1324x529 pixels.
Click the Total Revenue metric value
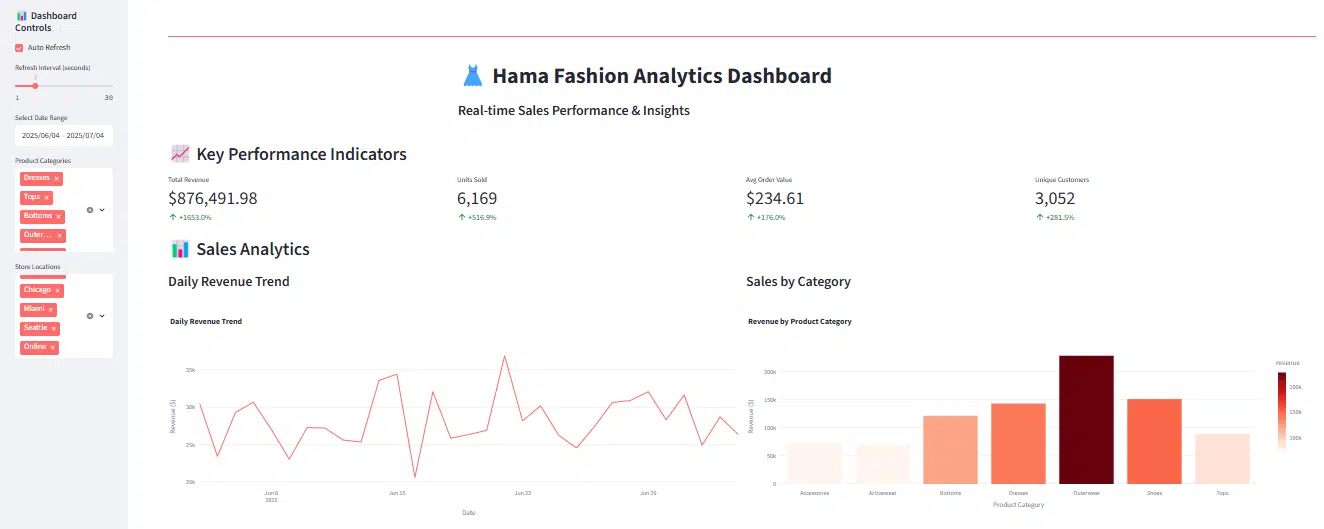pos(213,198)
